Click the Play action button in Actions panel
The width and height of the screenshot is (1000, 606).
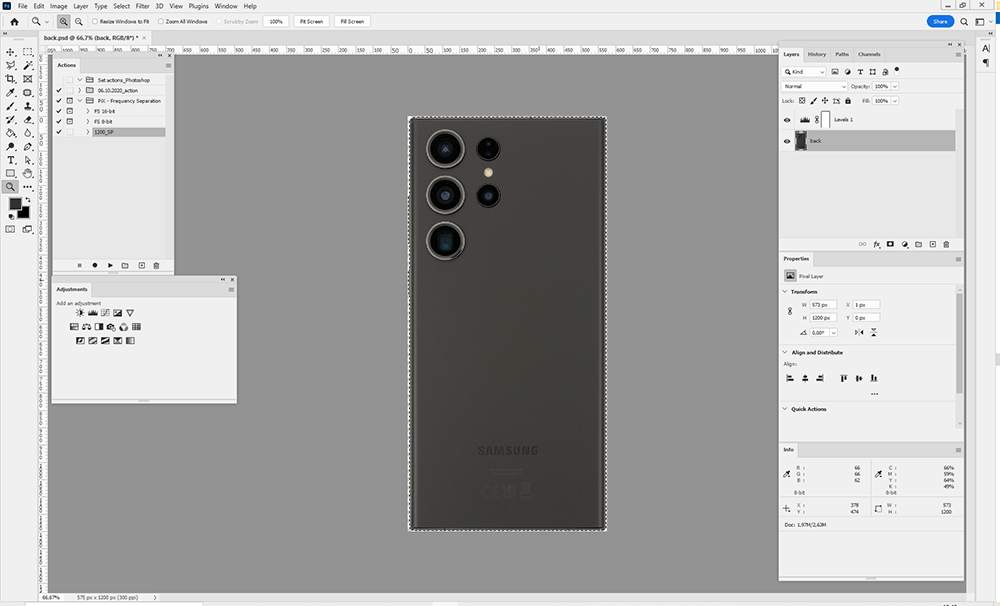coord(110,265)
